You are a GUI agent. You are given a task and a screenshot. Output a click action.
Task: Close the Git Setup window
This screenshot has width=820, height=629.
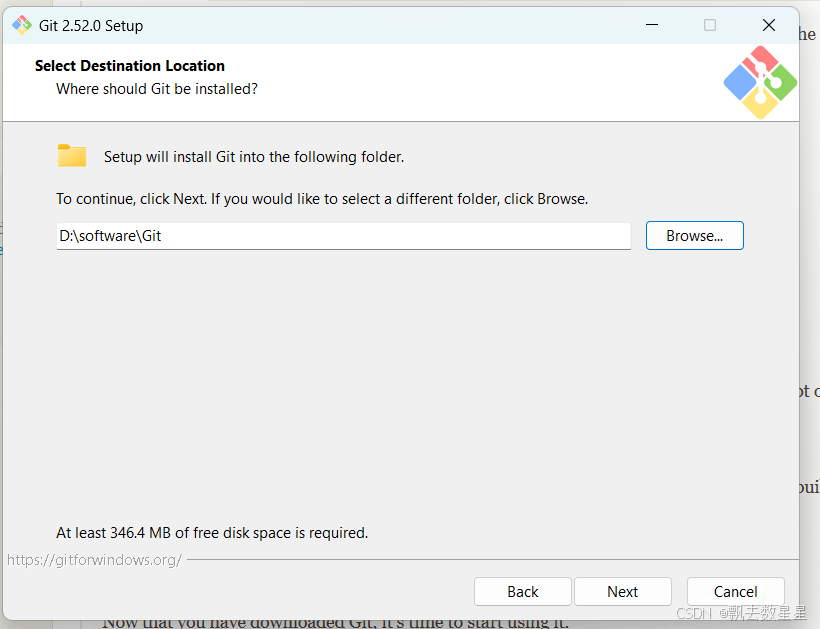point(768,25)
